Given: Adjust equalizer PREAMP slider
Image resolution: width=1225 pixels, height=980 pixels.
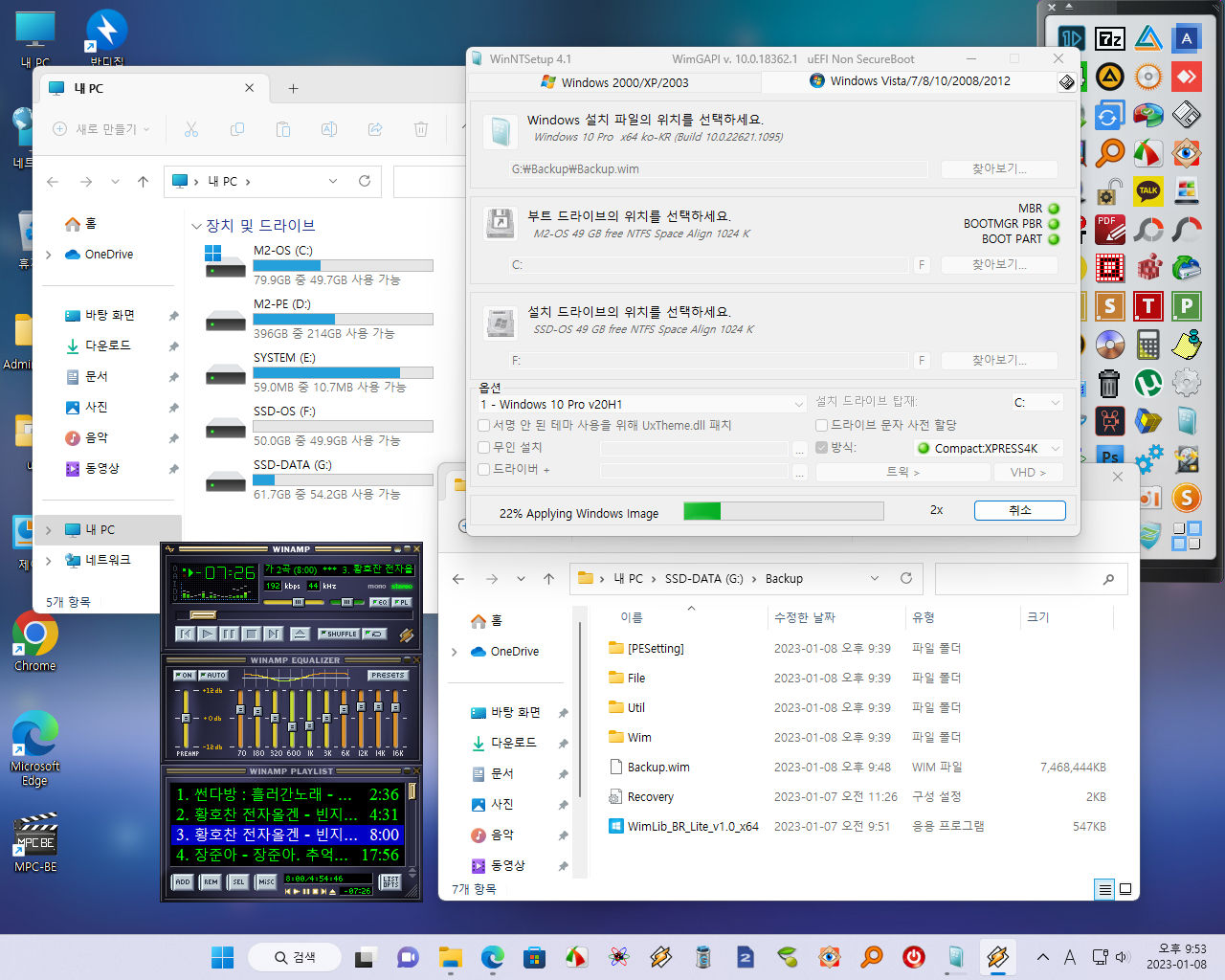Looking at the screenshot, I should pyautogui.click(x=186, y=718).
